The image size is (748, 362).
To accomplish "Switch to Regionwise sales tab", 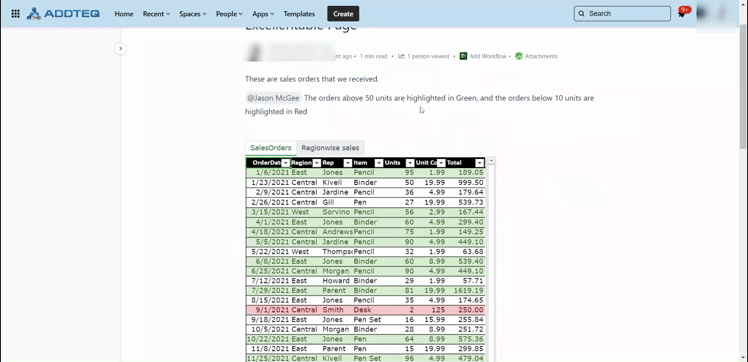I will 330,148.
